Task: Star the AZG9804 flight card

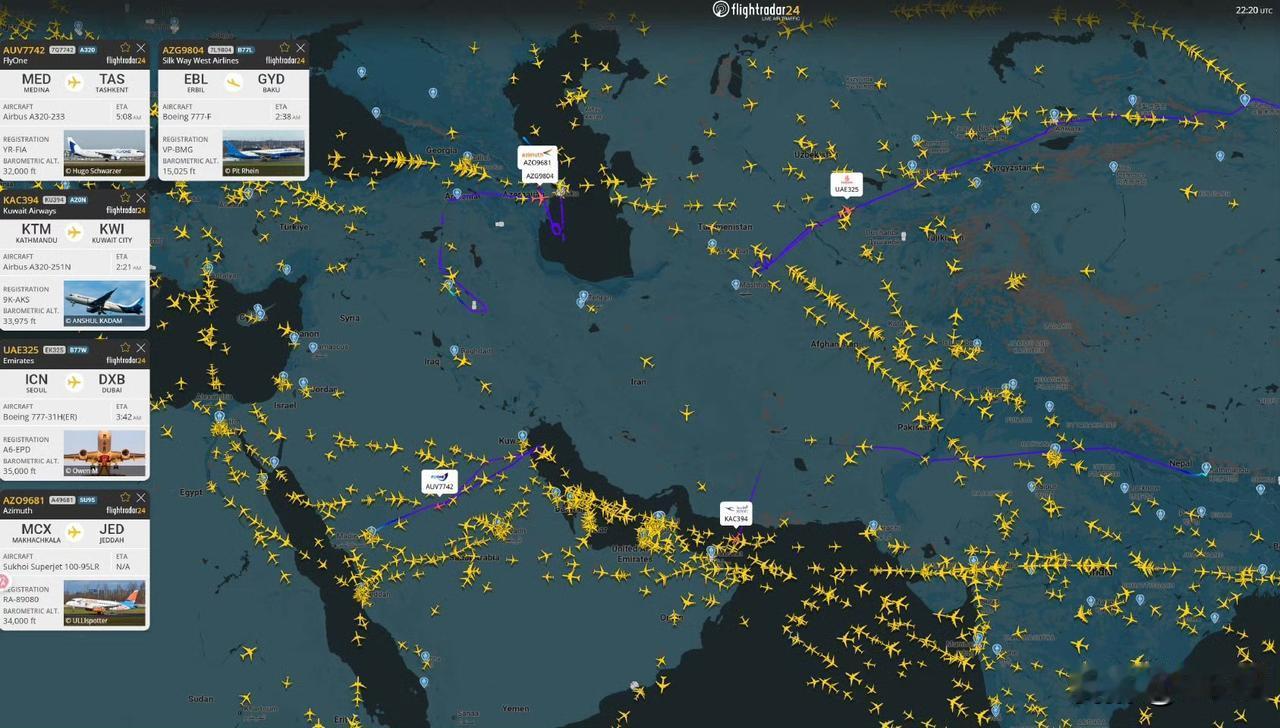Action: tap(285, 48)
